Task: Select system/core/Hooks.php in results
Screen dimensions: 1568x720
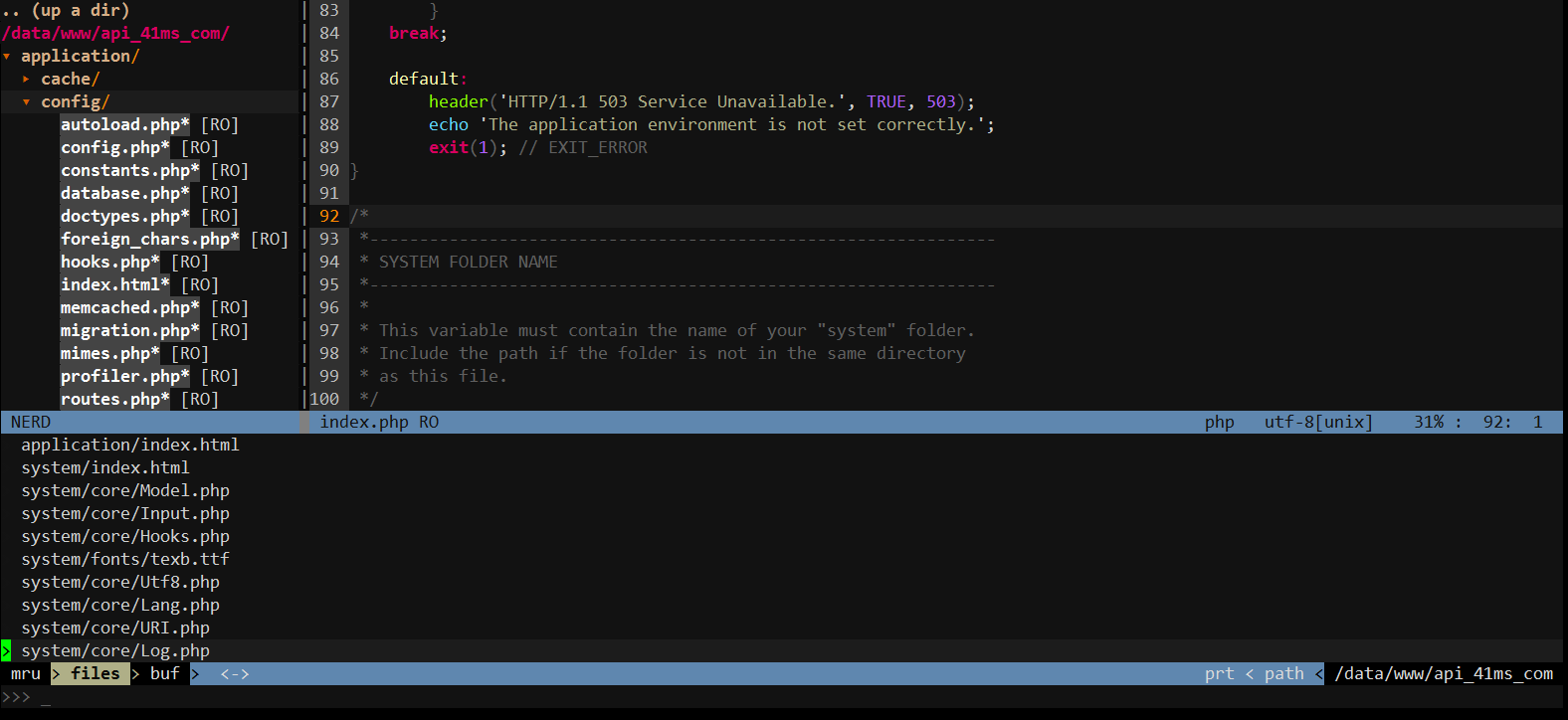Action: (125, 537)
